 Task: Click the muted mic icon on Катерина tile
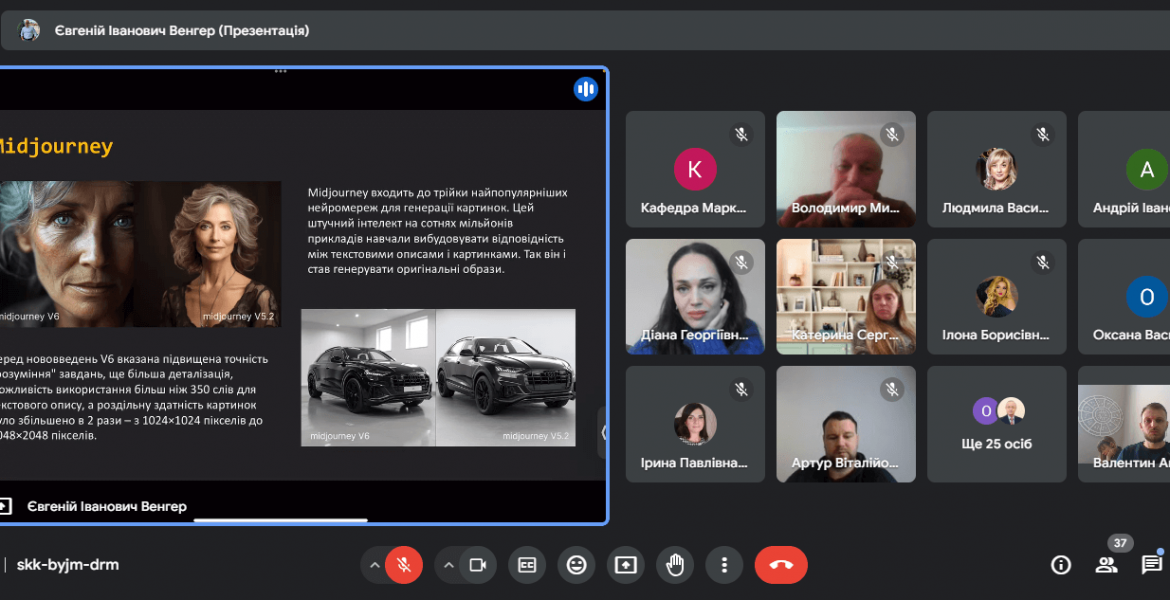point(892,262)
